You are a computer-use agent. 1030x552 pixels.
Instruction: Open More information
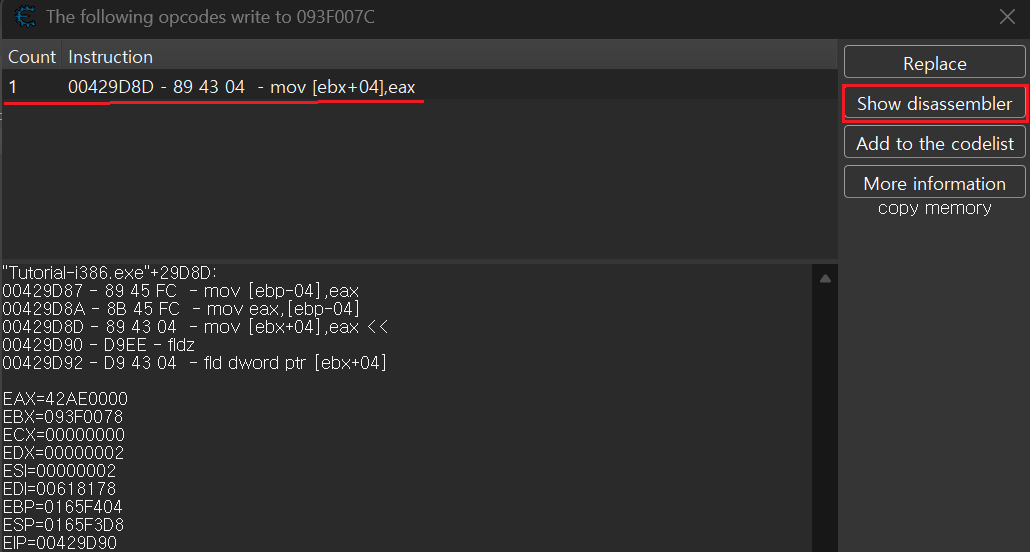[934, 184]
